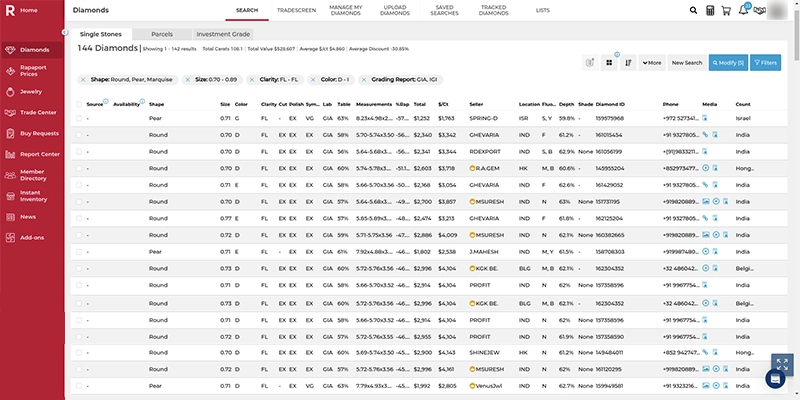Click the Modify (5) button

coord(728,63)
